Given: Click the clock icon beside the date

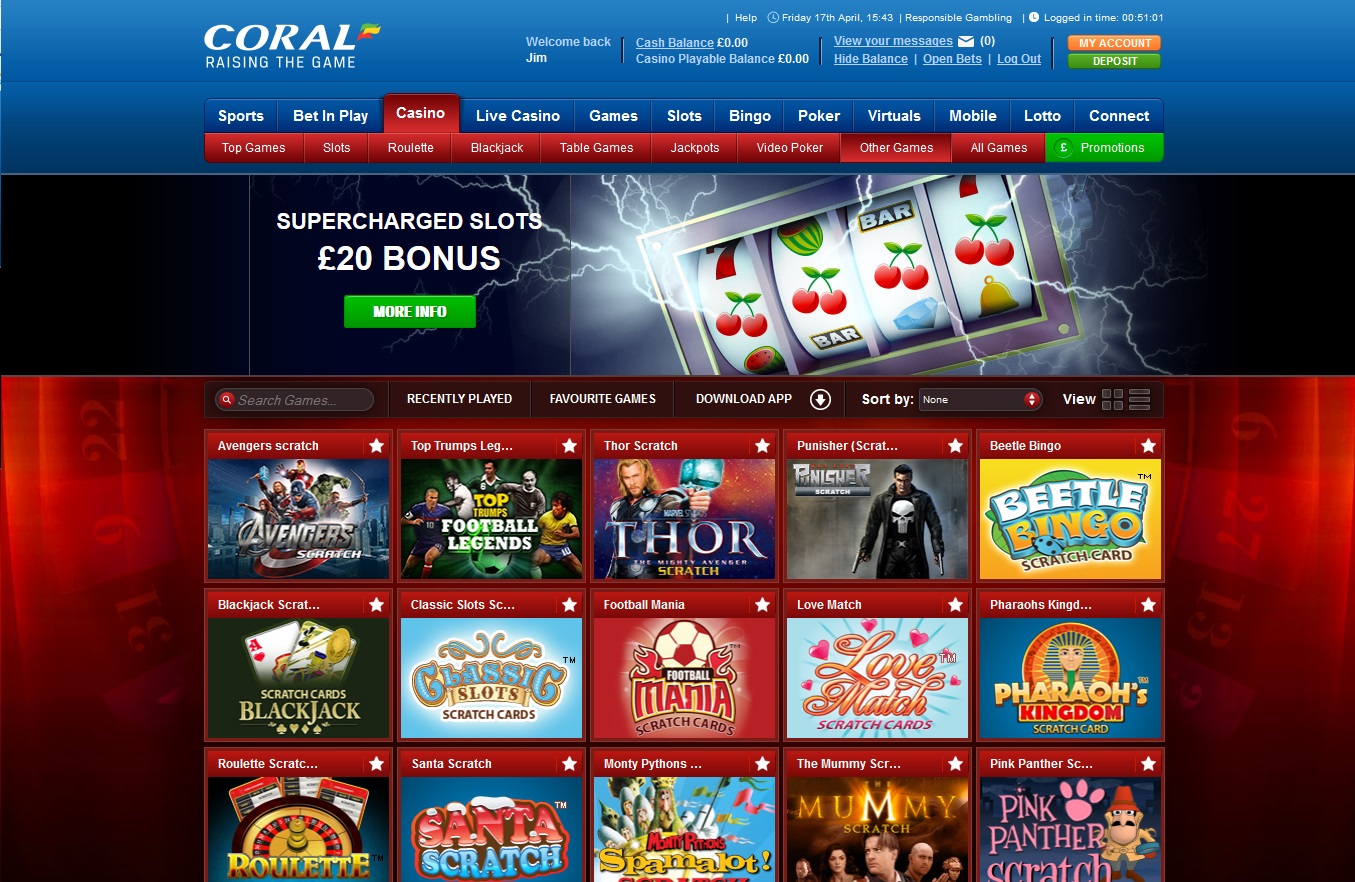Looking at the screenshot, I should click(x=773, y=18).
